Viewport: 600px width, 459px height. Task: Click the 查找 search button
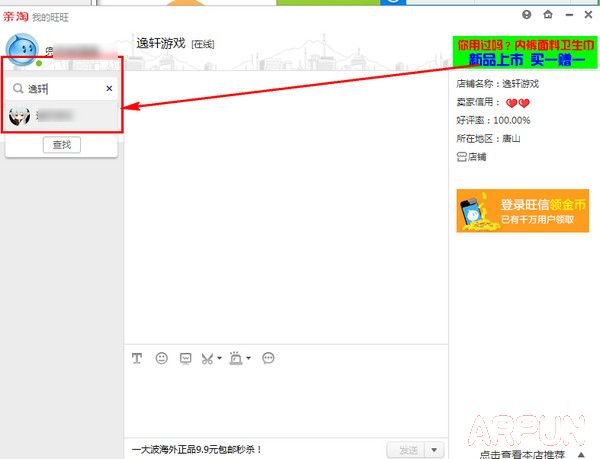62,145
